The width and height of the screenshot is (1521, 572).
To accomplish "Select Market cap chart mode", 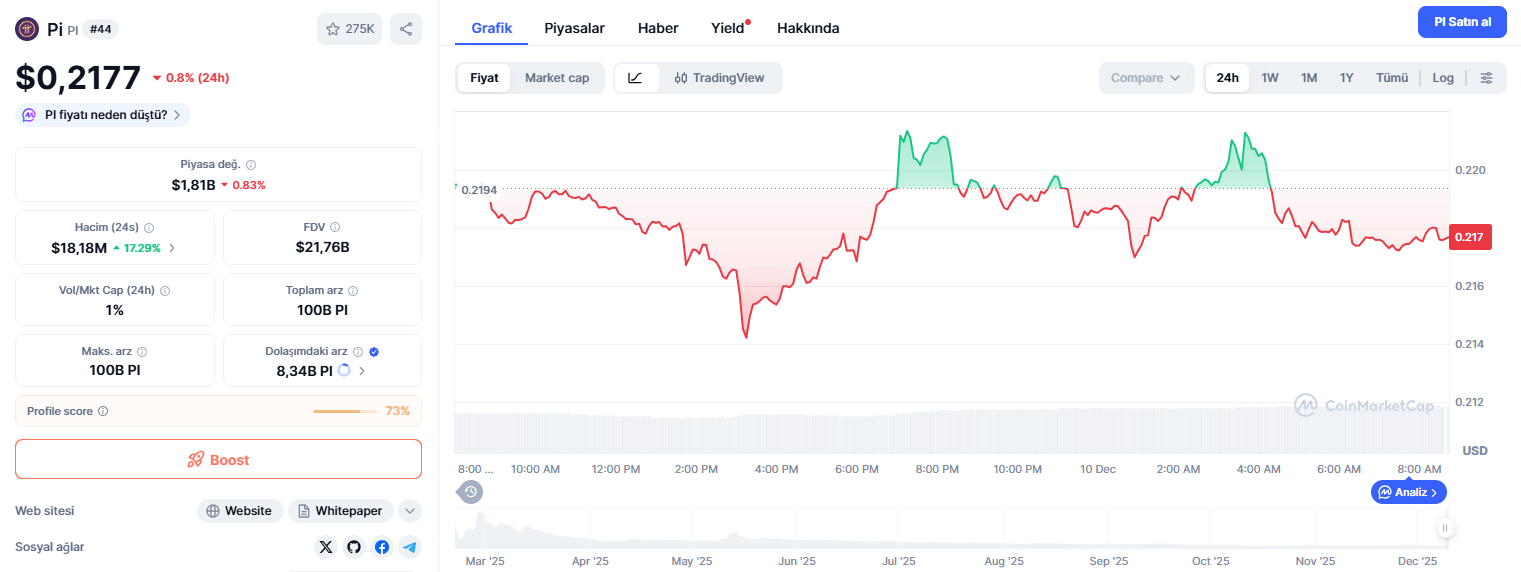I will point(557,78).
